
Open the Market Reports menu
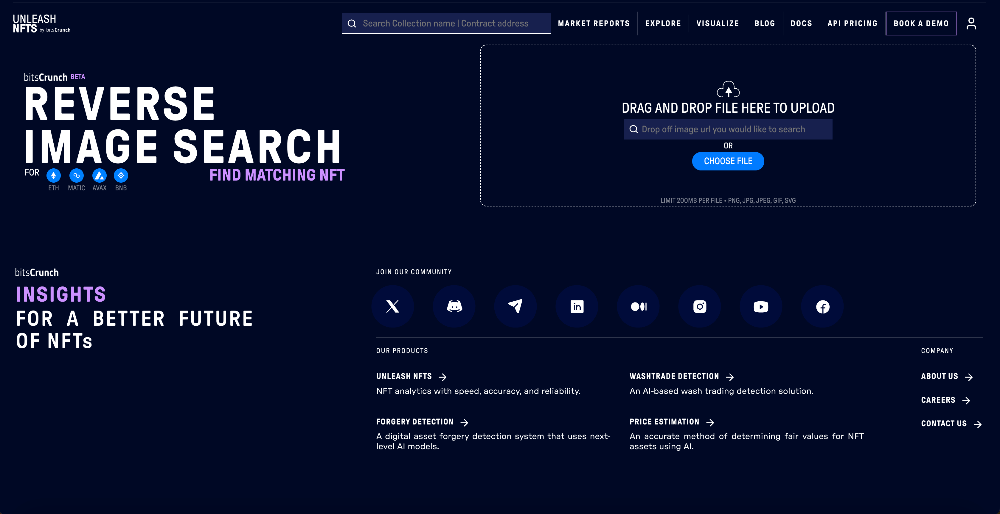[594, 23]
